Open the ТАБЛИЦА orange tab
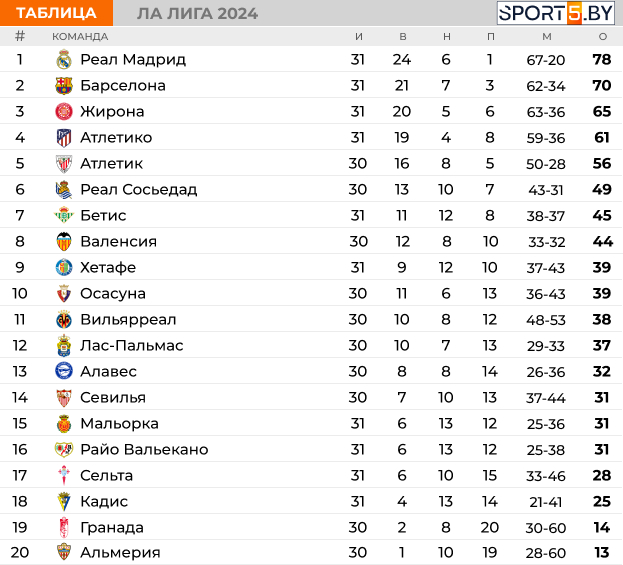 pos(56,13)
